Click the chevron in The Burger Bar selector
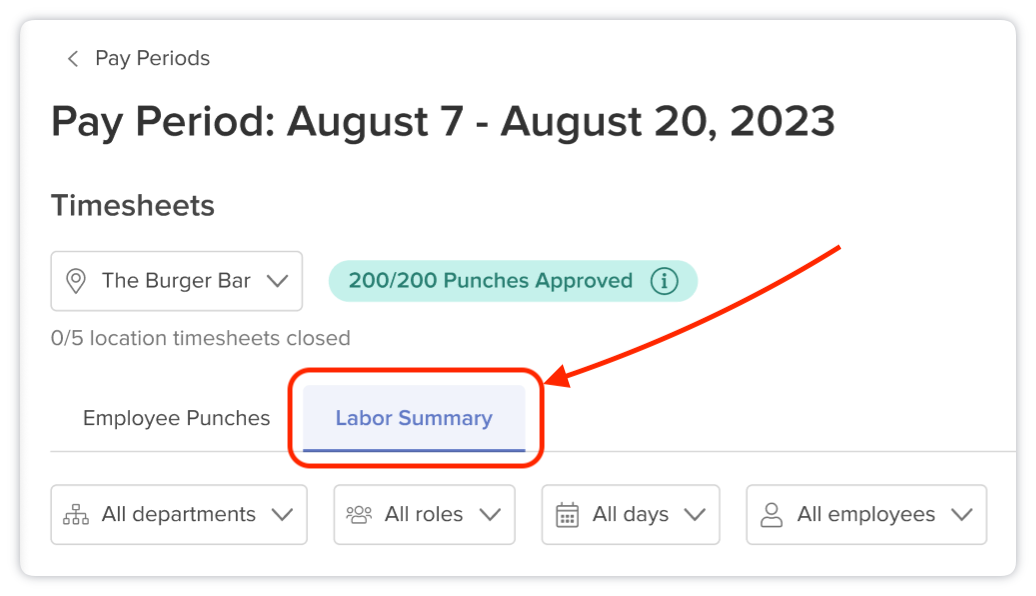This screenshot has height=596, width=1036. click(278, 281)
